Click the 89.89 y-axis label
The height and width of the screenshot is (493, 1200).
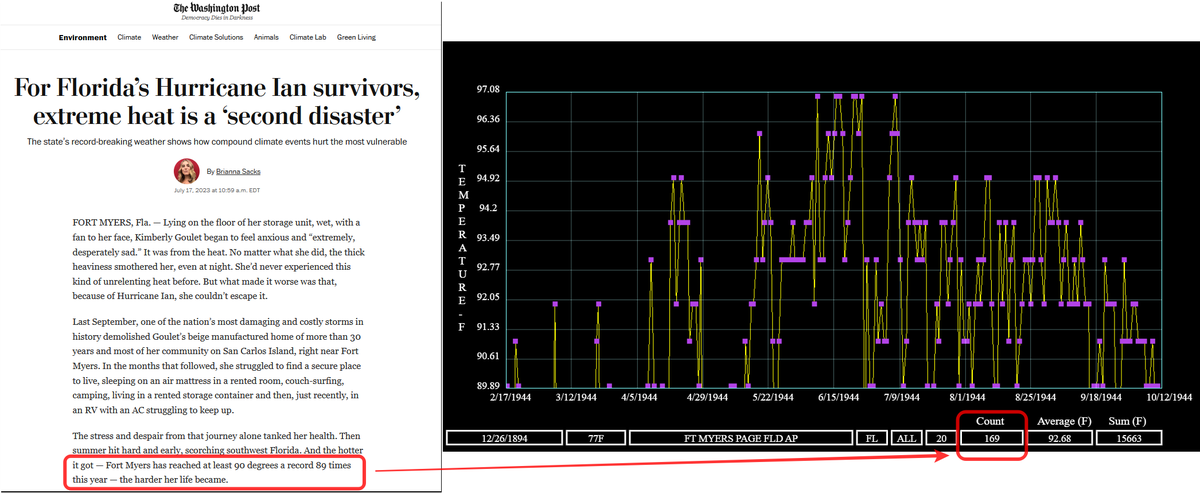click(x=489, y=386)
